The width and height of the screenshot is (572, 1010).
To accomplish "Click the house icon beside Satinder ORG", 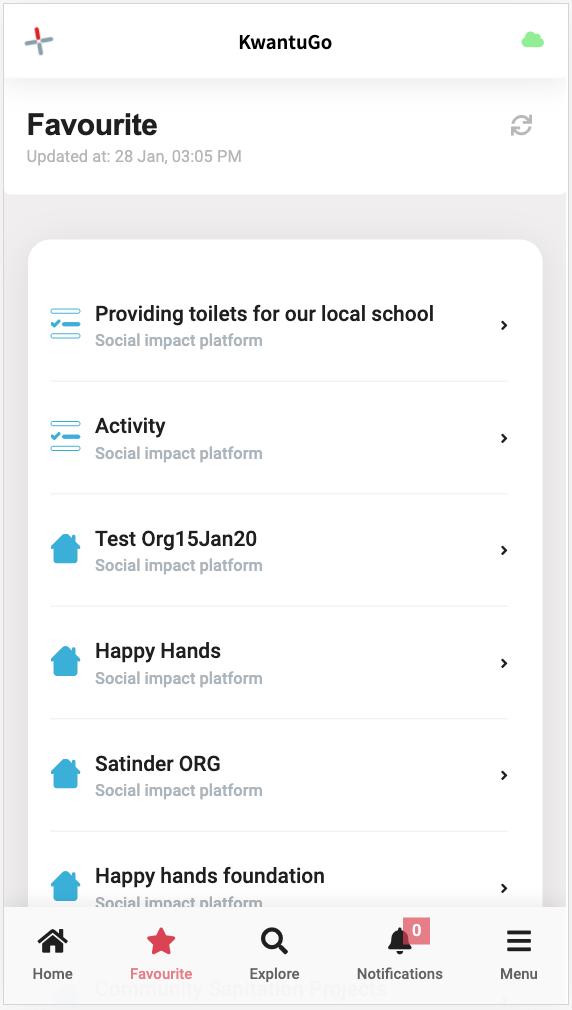I will (65, 774).
